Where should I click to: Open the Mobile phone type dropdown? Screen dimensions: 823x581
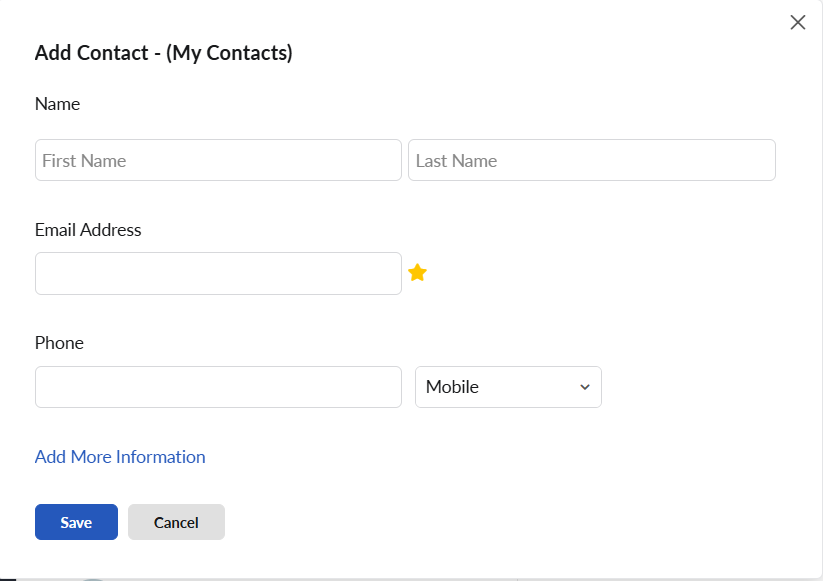(x=508, y=387)
